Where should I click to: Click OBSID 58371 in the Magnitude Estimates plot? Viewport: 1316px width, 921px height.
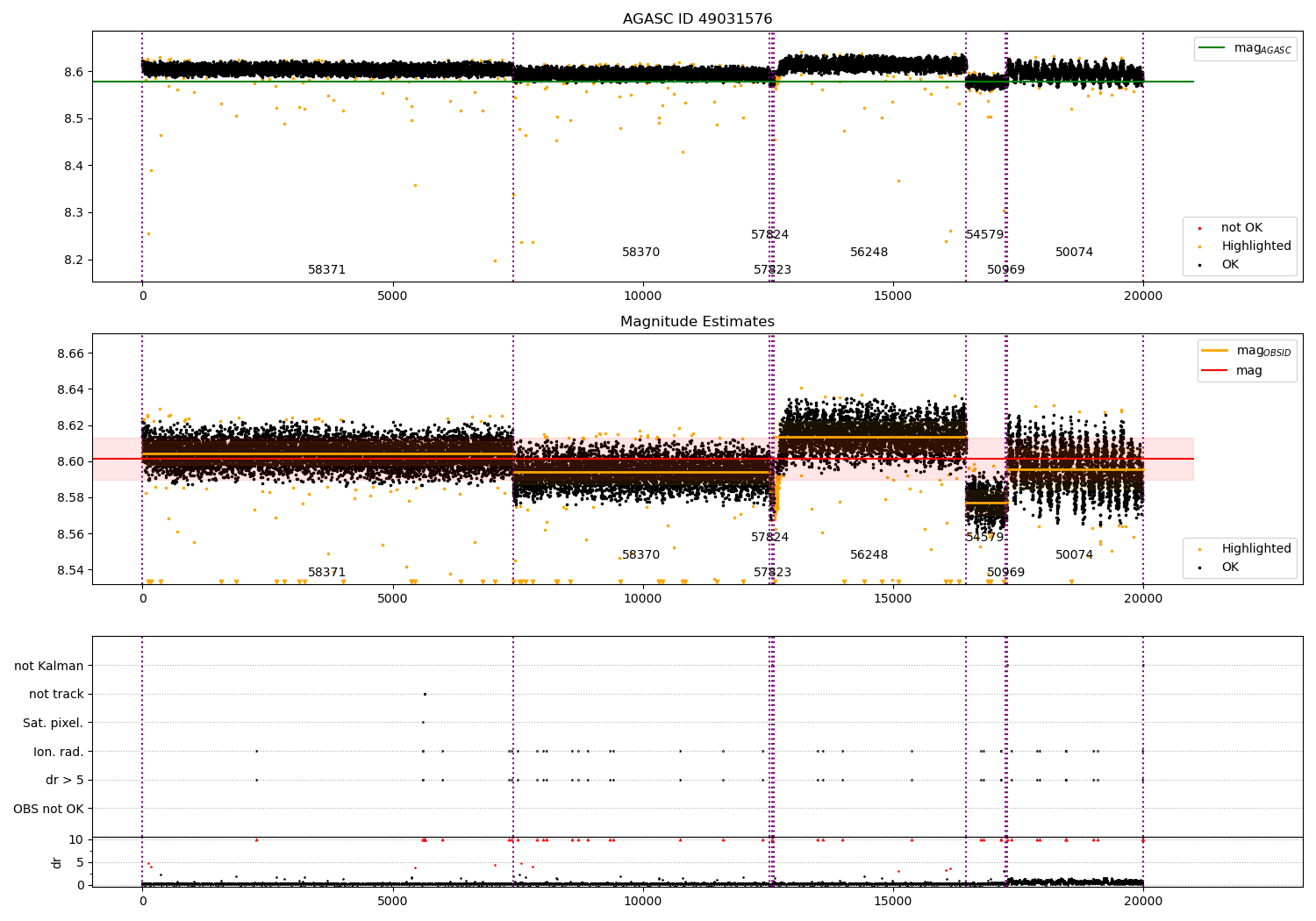(x=327, y=573)
